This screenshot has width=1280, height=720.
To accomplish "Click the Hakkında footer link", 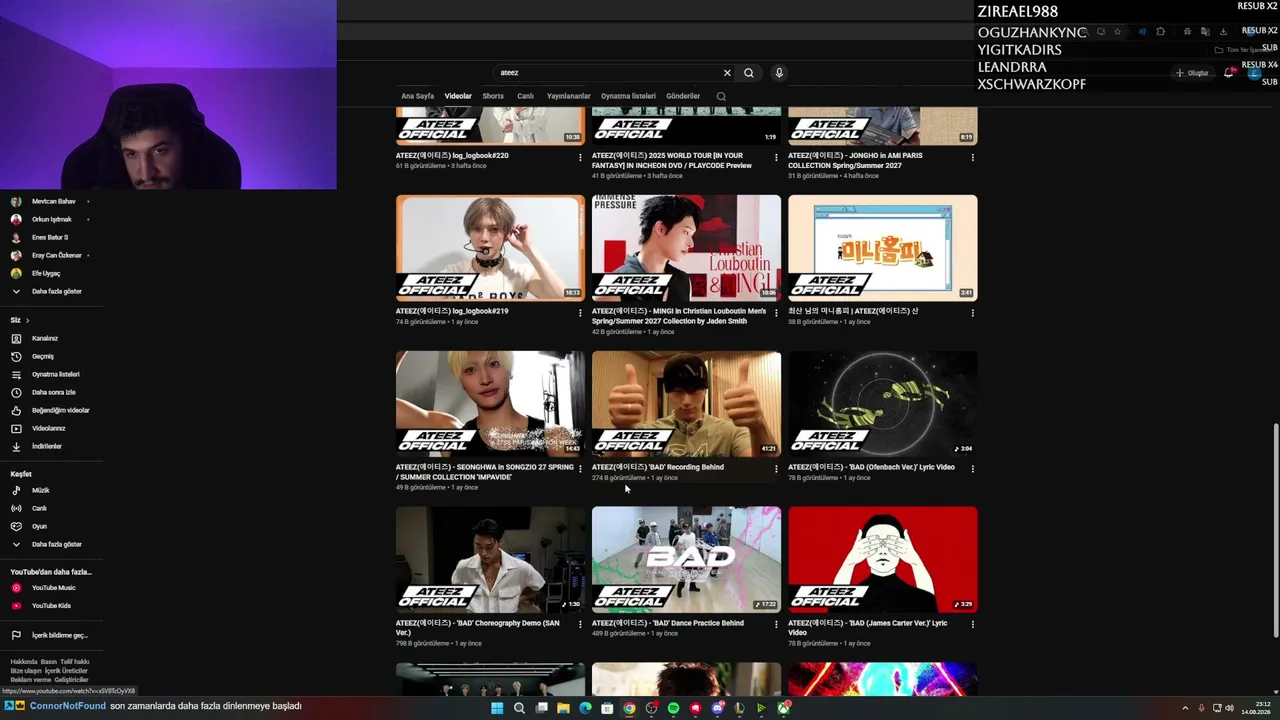I will pos(23,662).
